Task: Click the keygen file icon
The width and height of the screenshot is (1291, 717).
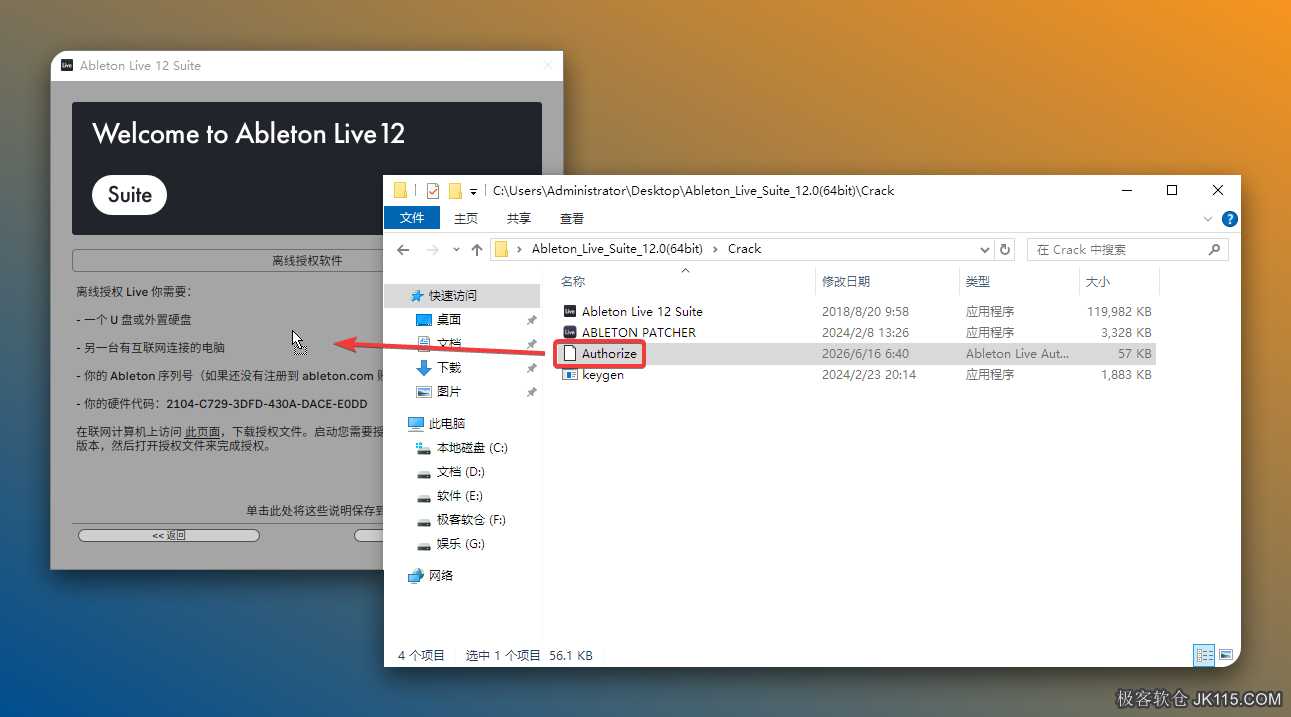Action: click(x=570, y=374)
